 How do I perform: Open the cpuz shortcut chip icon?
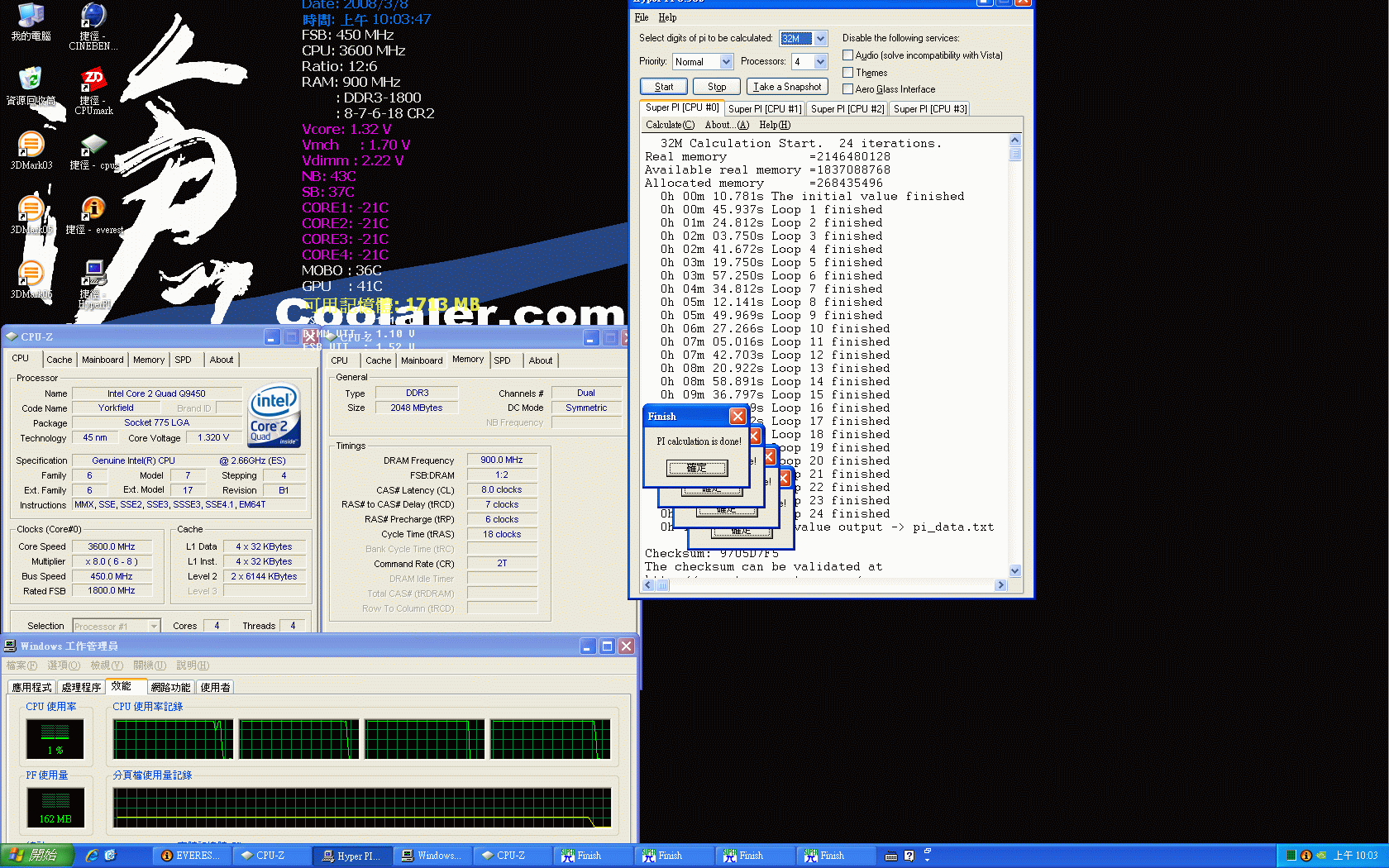coord(93,152)
